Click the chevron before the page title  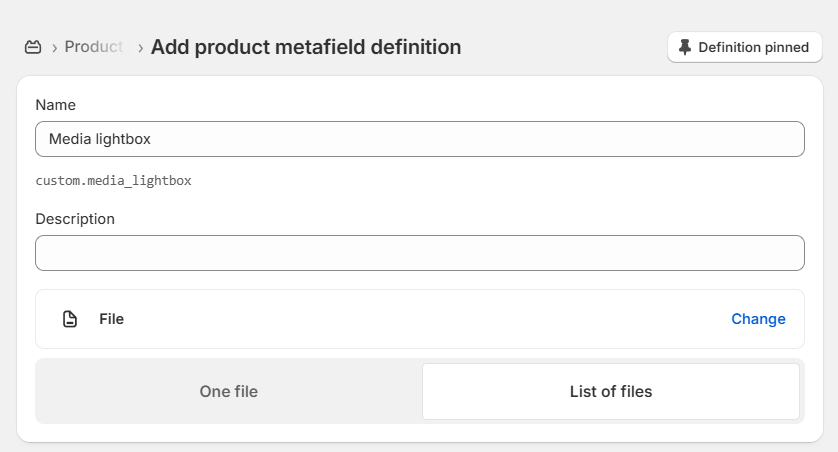[x=140, y=47]
